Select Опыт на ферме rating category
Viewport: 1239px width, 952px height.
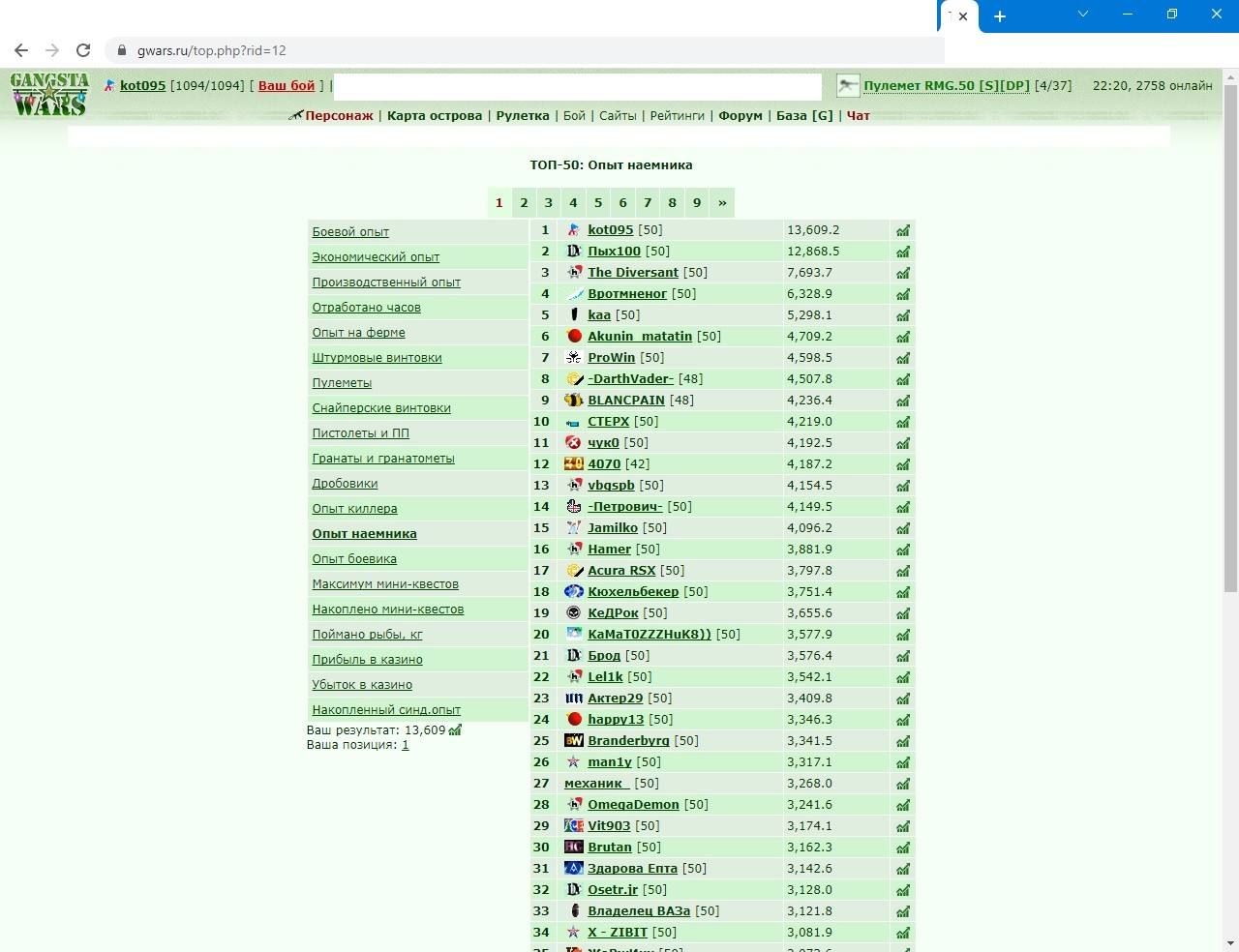click(358, 333)
